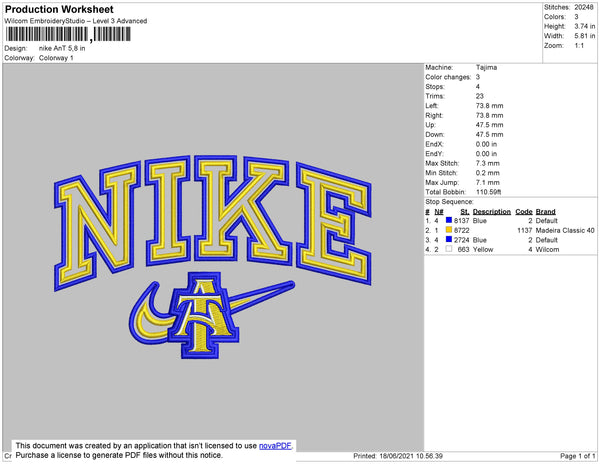This screenshot has height=464, width=600.
Task: Click the 'Page 1 of 1' indicator
Action: point(577,456)
